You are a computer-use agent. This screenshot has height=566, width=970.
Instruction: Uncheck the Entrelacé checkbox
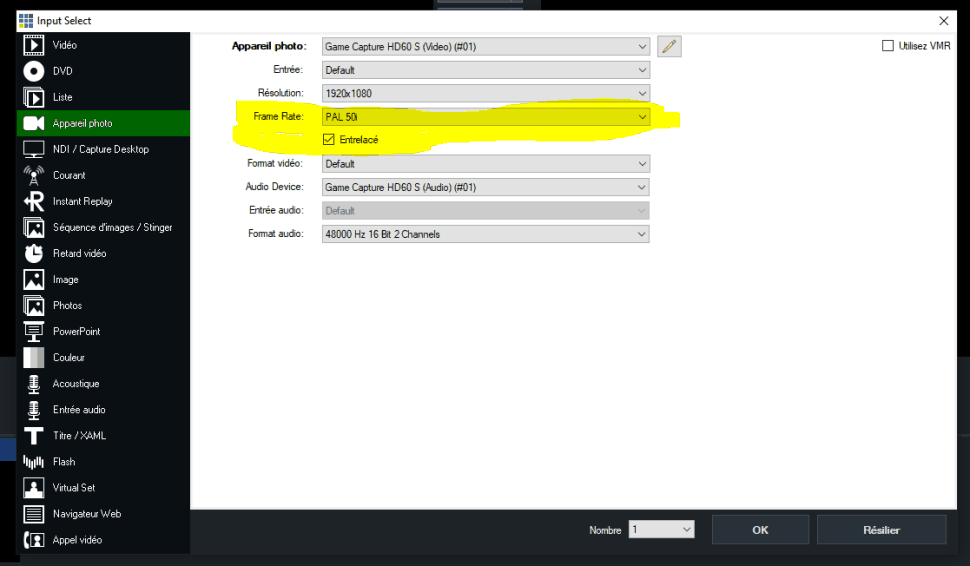(329, 140)
